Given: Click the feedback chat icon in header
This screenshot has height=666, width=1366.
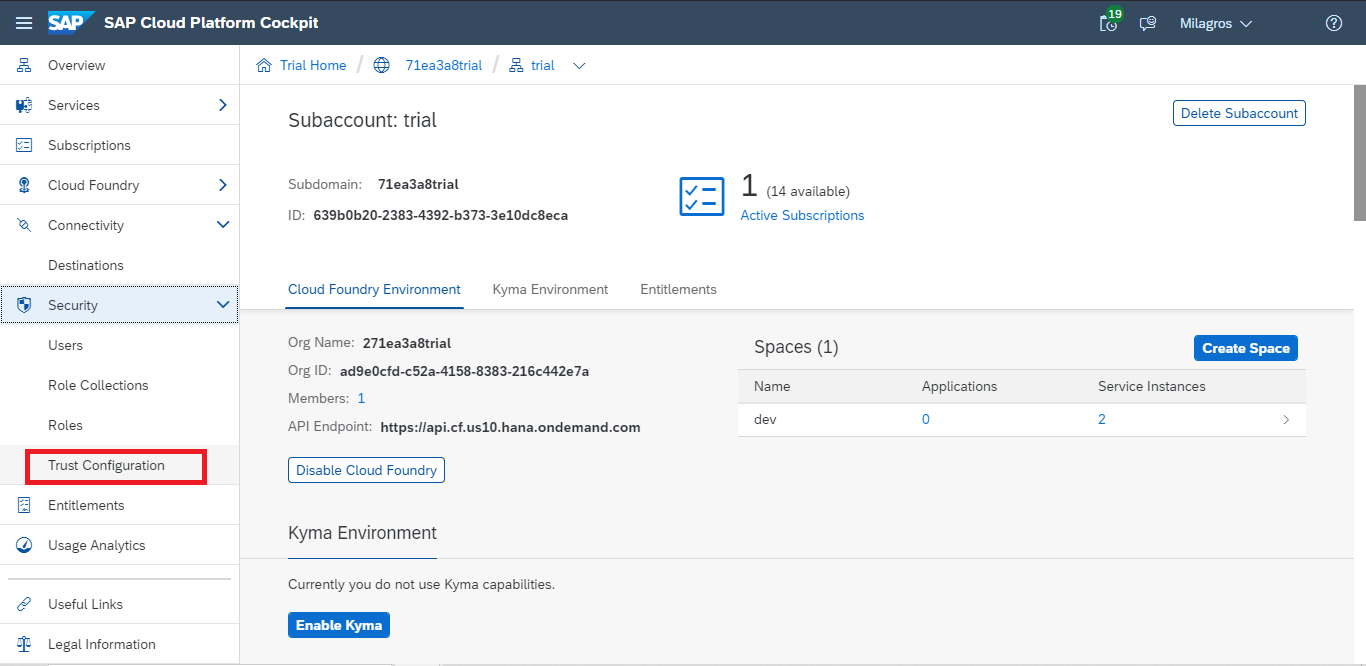Looking at the screenshot, I should point(1148,23).
